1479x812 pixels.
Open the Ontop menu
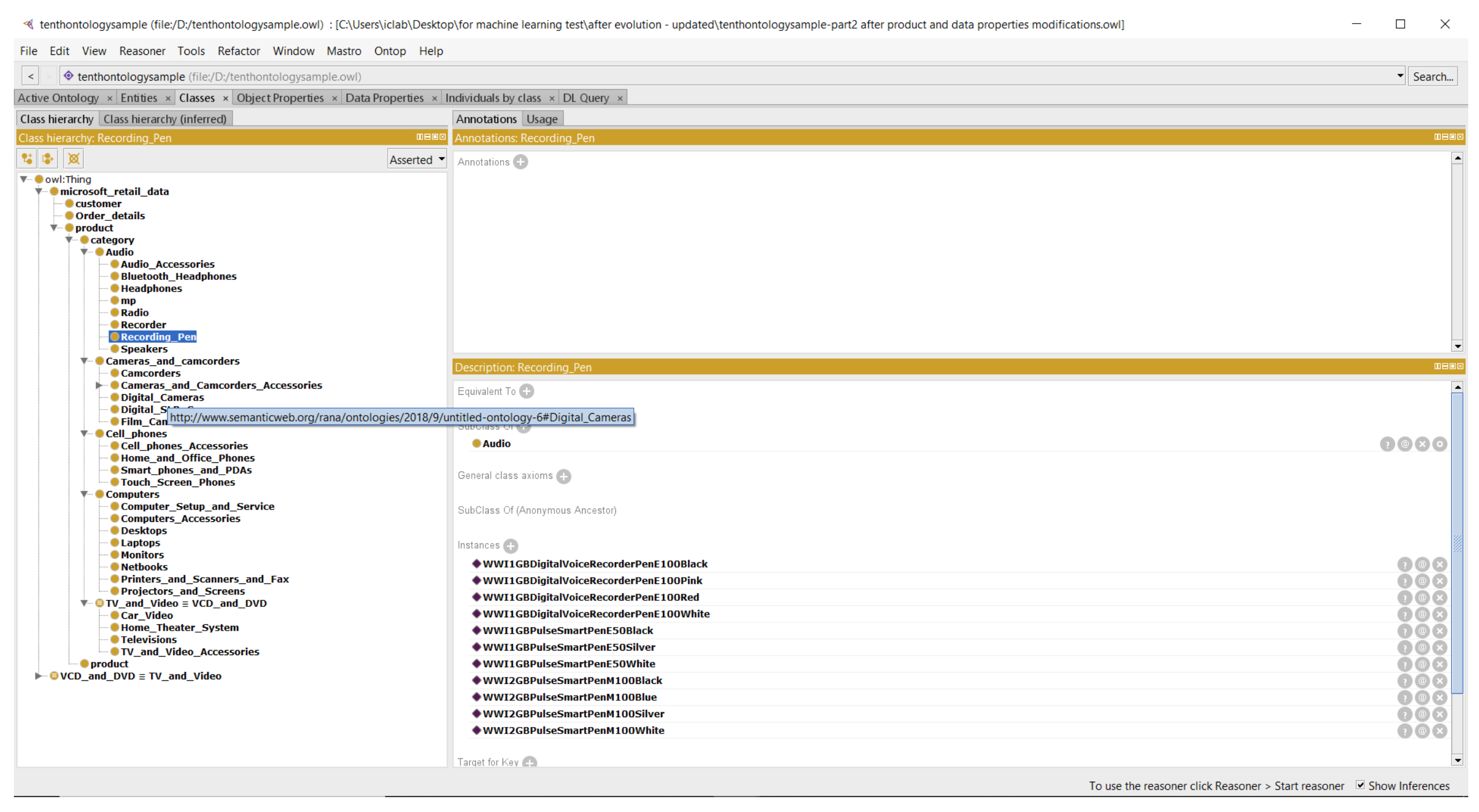[x=390, y=51]
